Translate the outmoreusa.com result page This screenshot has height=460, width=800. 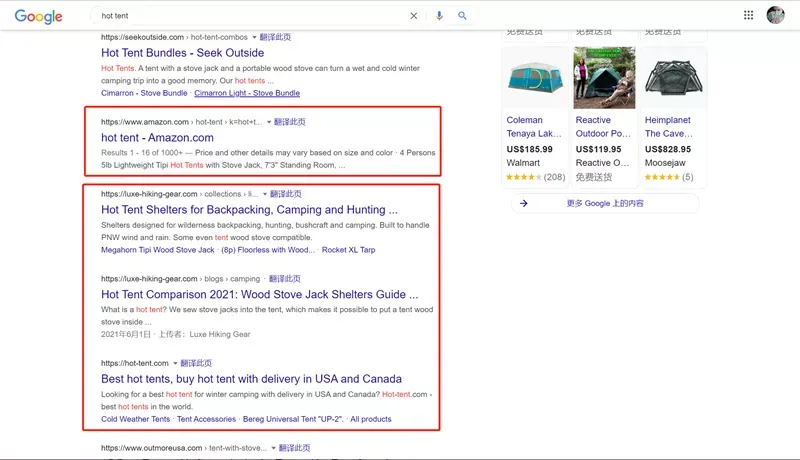point(294,448)
